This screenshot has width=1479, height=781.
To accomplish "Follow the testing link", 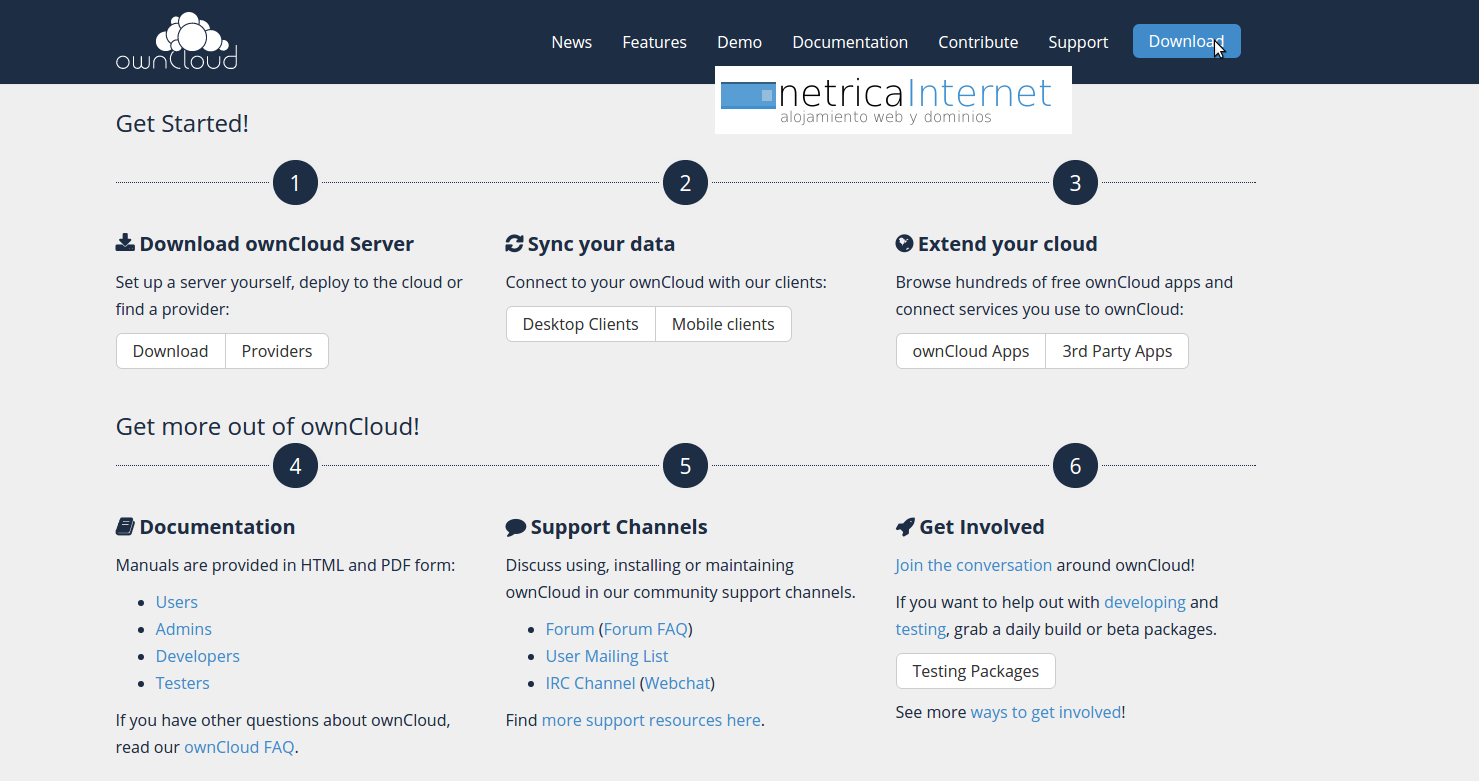I will tap(921, 629).
